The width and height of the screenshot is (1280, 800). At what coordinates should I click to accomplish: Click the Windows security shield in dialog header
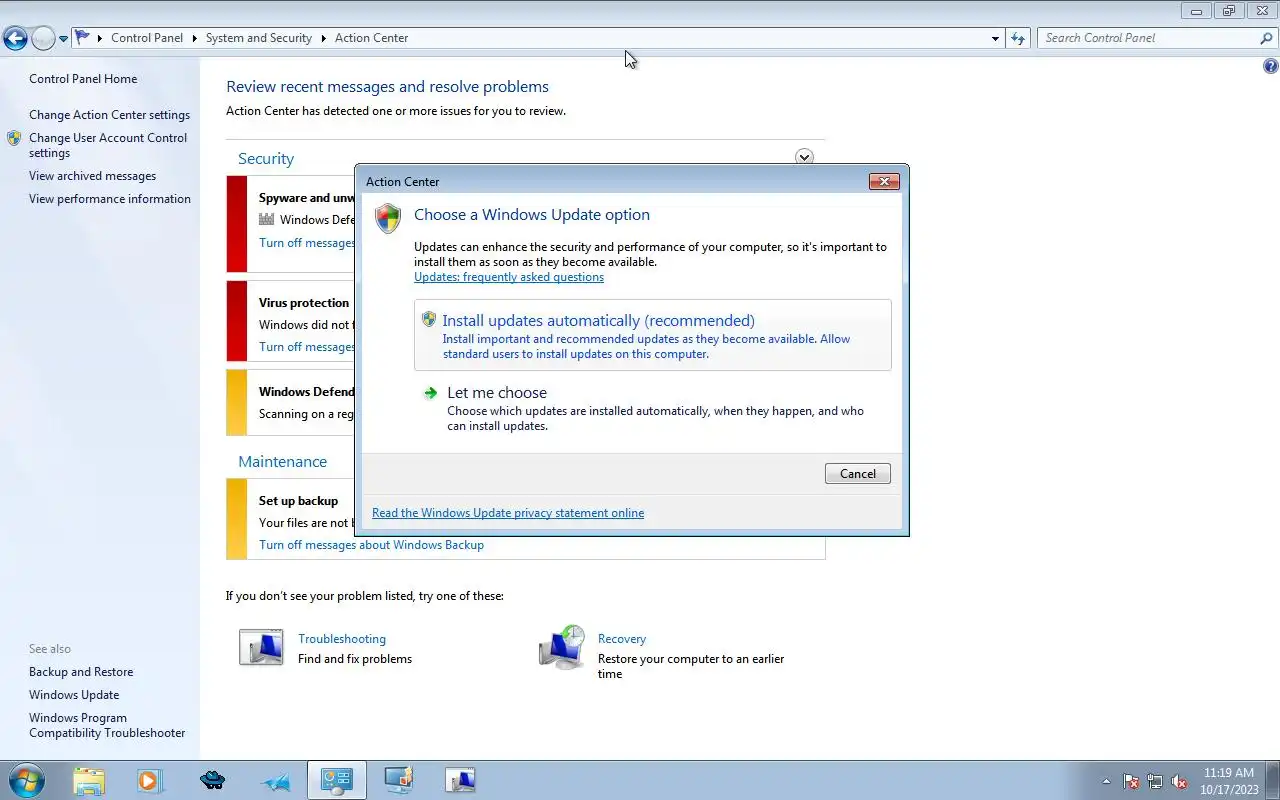tap(388, 219)
